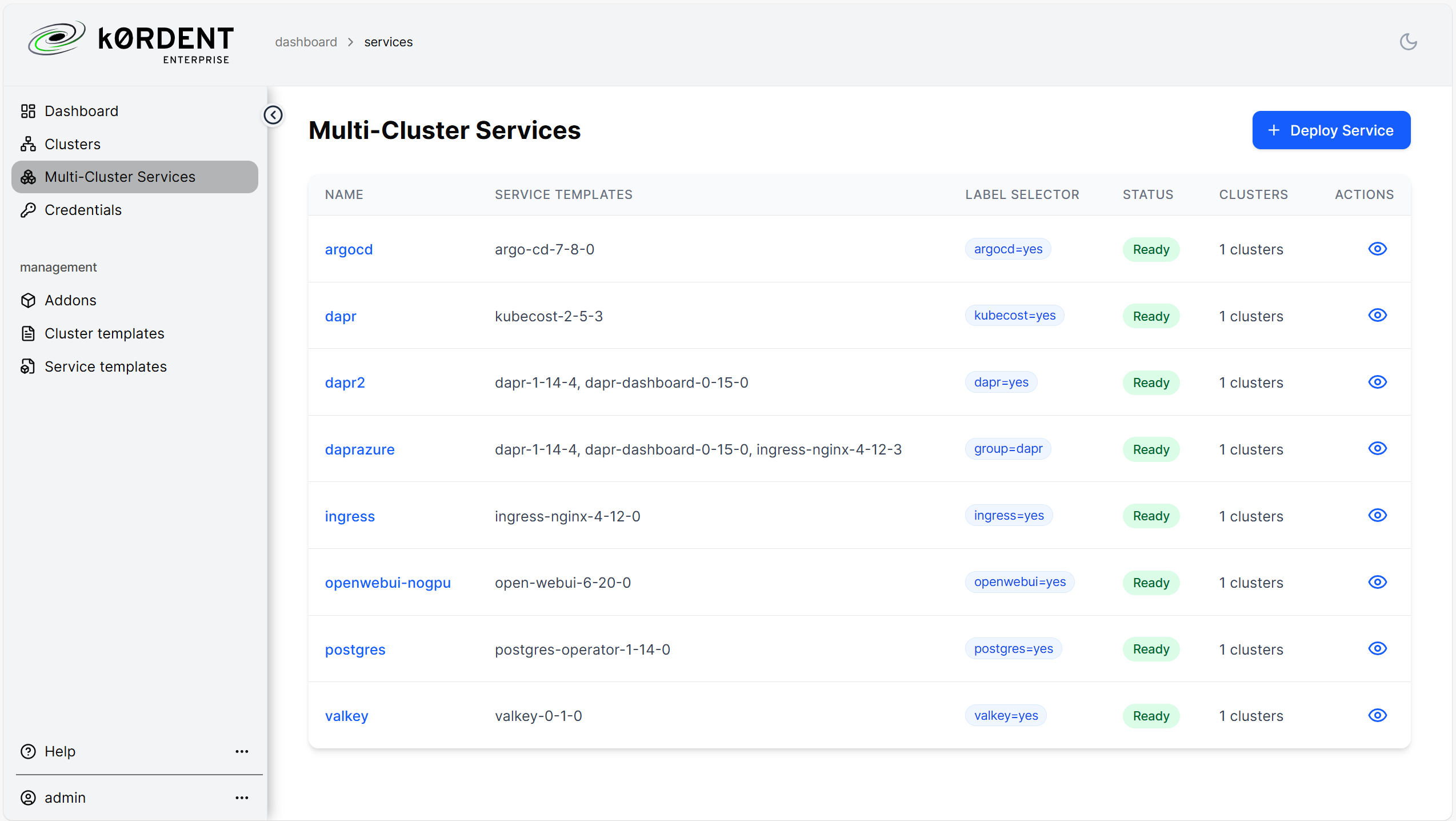Click the CLUSTERS column header
This screenshot has height=821, width=1456.
pyautogui.click(x=1253, y=194)
